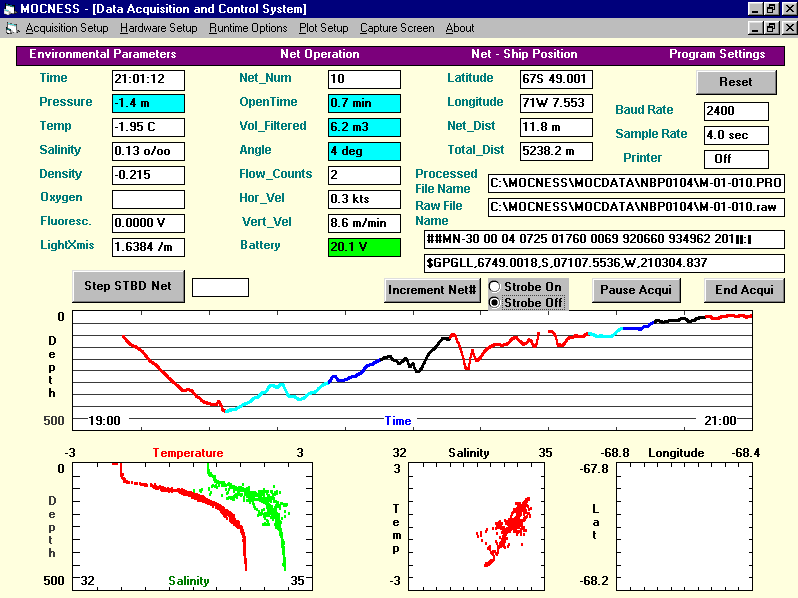Click the Reset button
The width and height of the screenshot is (798, 598).
(x=736, y=82)
